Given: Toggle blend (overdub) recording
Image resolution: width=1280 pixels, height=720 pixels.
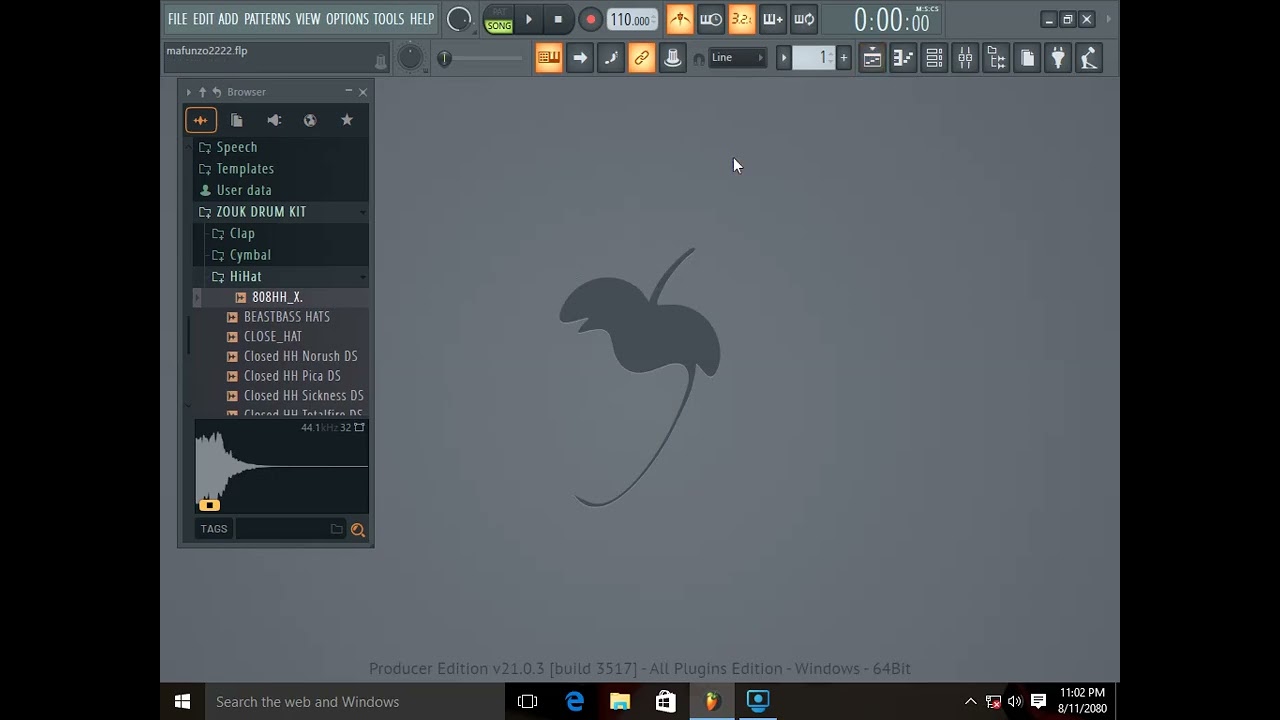Looking at the screenshot, I should point(773,19).
